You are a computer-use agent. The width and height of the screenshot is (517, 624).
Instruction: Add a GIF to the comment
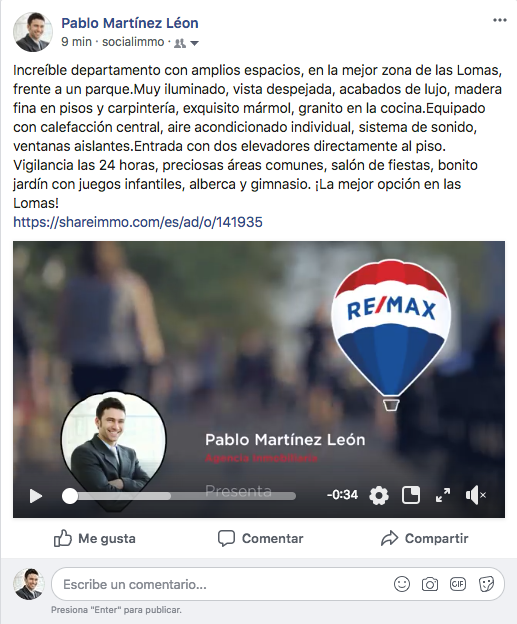(x=458, y=584)
